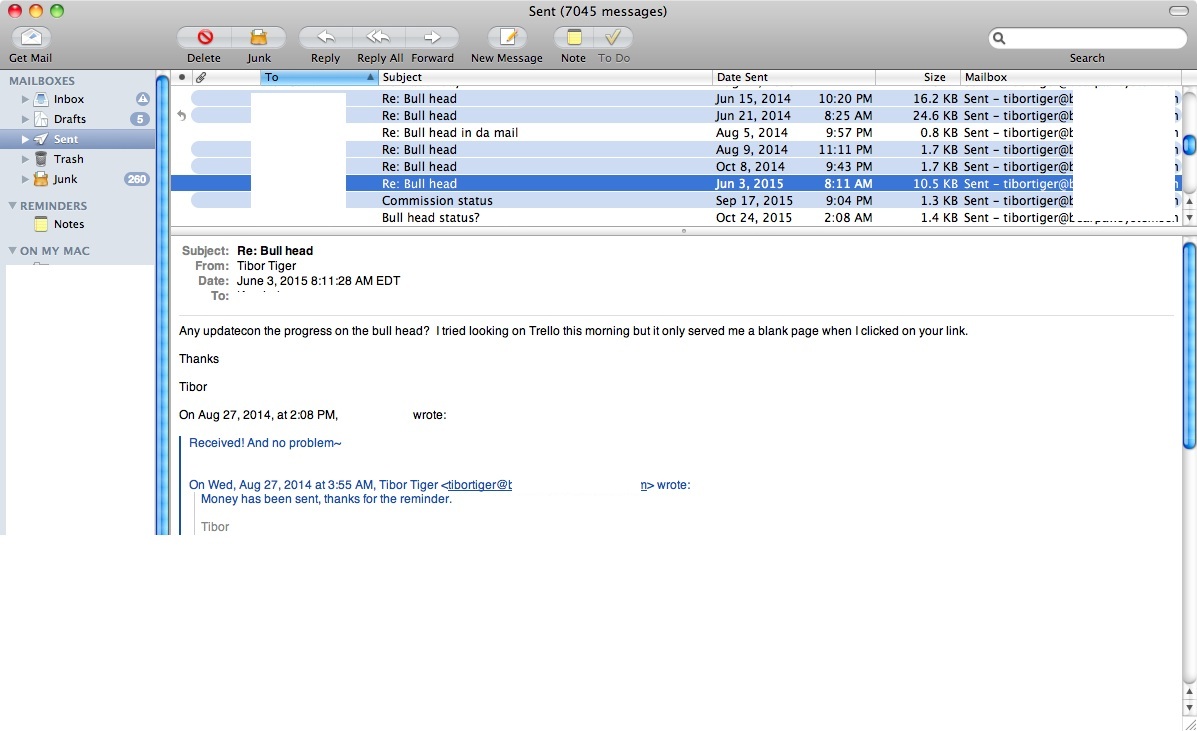Image resolution: width=1197 pixels, height=731 pixels.
Task: Create a new Note
Action: 573,38
